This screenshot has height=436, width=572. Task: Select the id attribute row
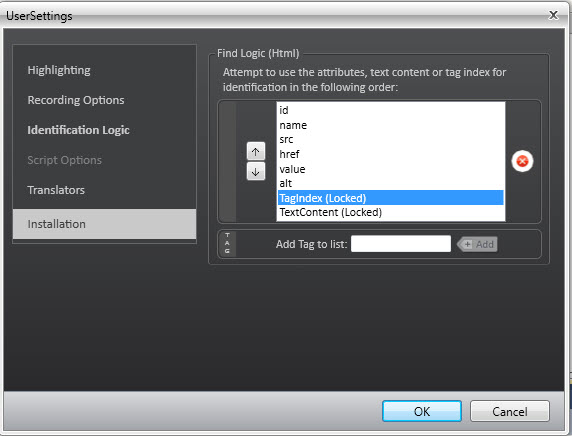tap(391, 110)
